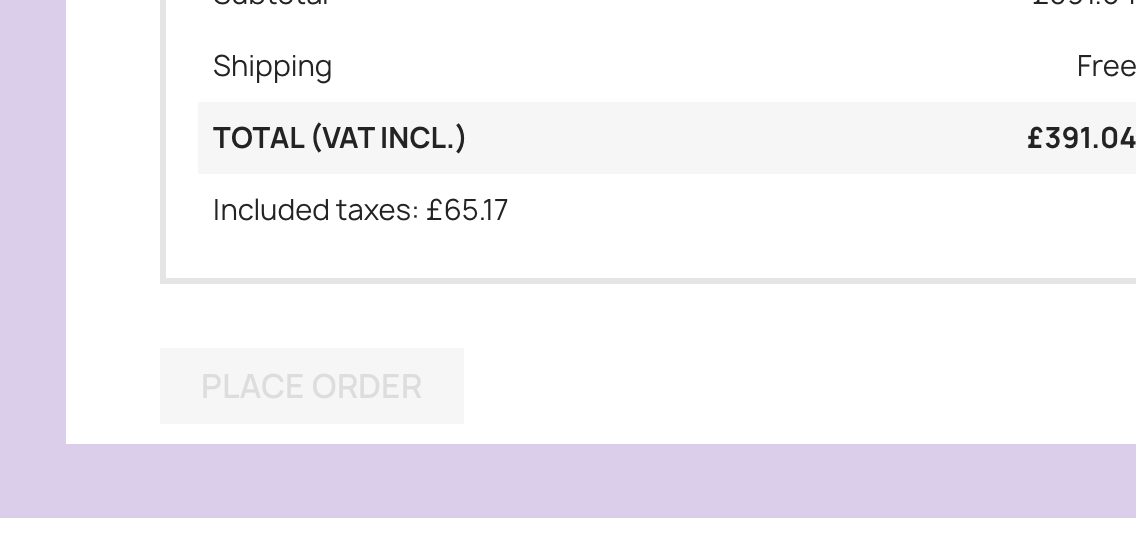The image size is (1136, 534).
Task: Click the Included taxes label text
Action: coord(315,210)
